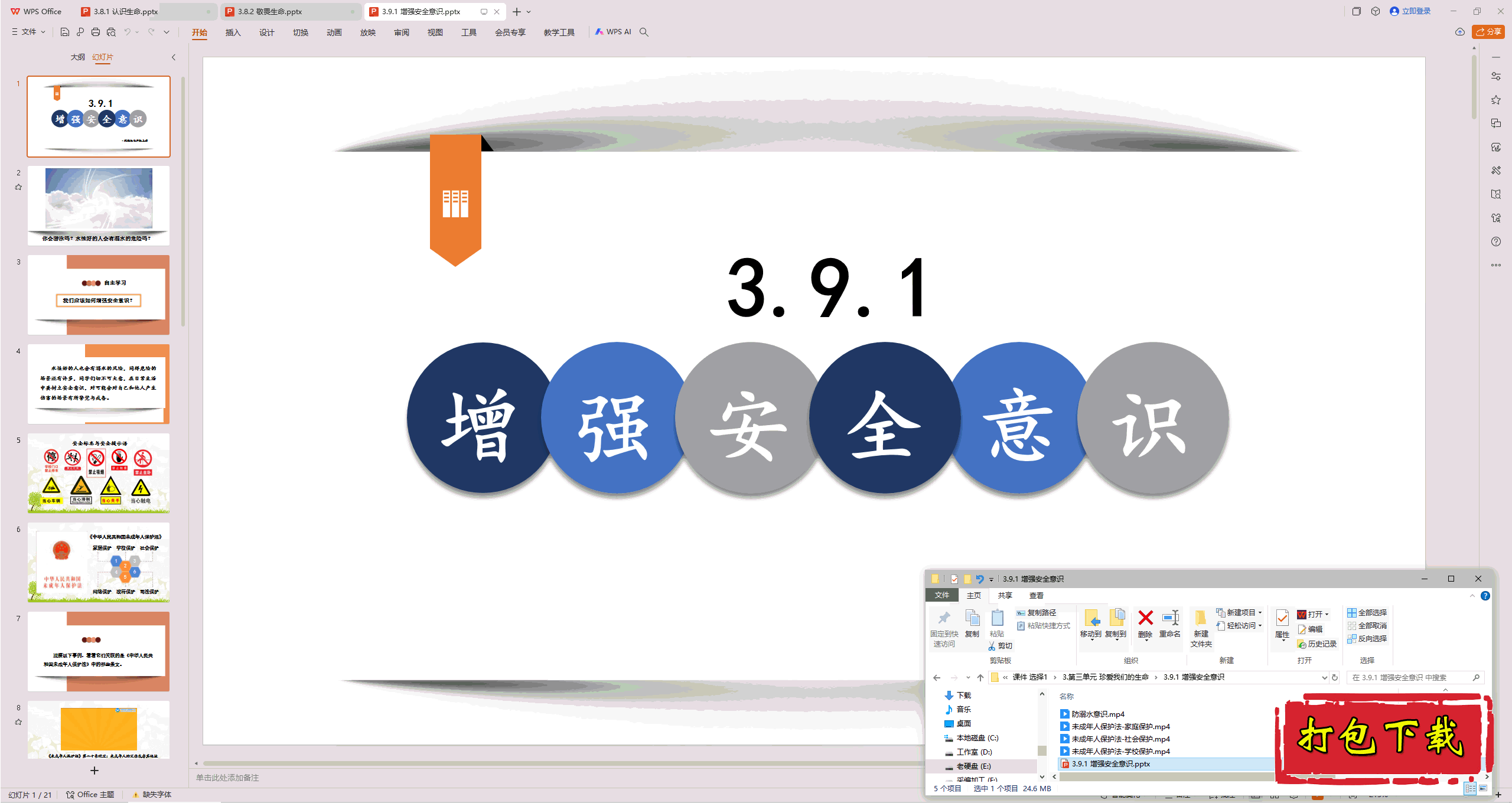Screen dimensions: 1512x803
Task: Click 全部选择 in Explorer ribbon
Action: (x=1367, y=612)
